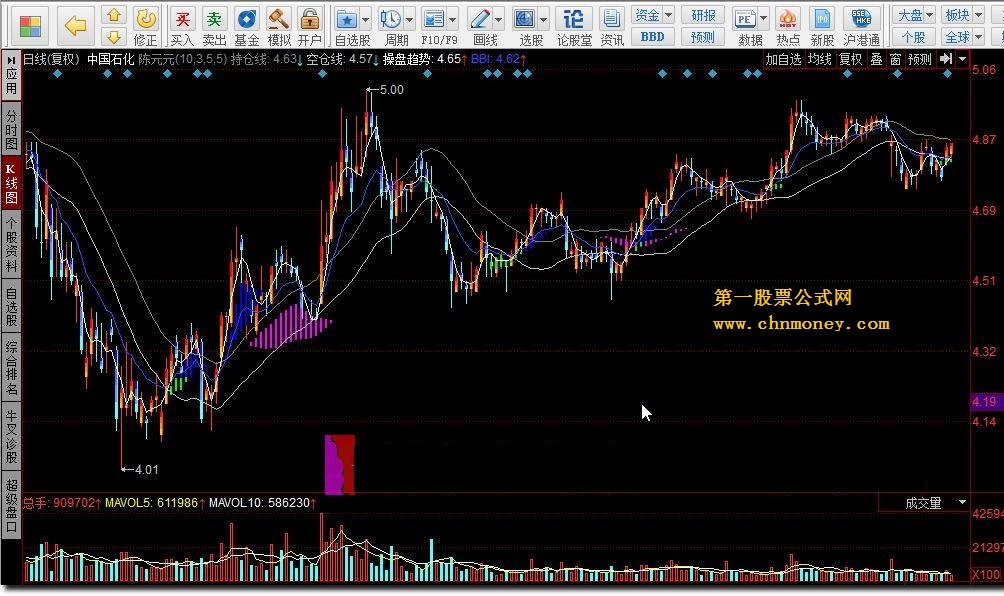This screenshot has width=1004, height=596.
Task: Toggle 复权 price adjustment in chart header
Action: (x=850, y=60)
